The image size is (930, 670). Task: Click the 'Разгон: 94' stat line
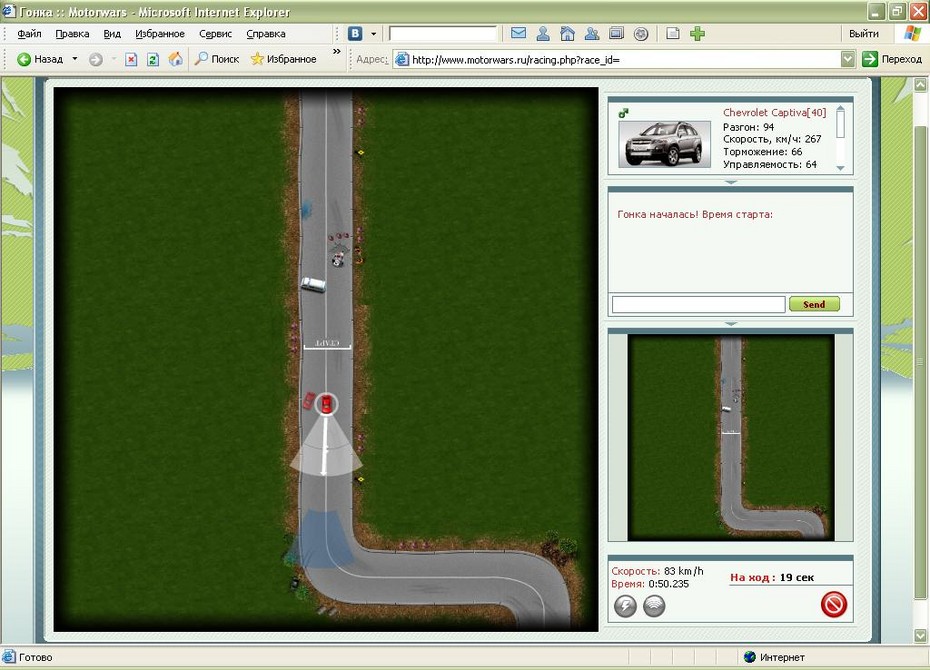pos(749,127)
